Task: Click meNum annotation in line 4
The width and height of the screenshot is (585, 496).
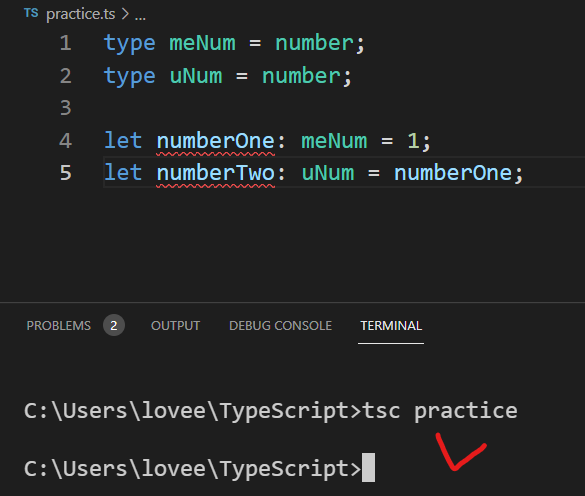Action: pos(334,141)
